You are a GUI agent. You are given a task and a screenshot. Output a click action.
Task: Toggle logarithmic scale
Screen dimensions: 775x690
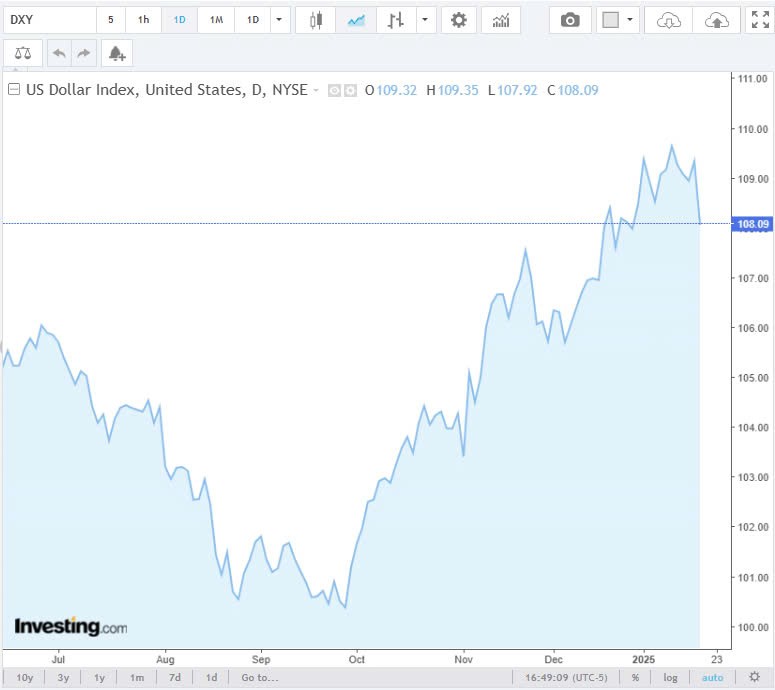(670, 677)
